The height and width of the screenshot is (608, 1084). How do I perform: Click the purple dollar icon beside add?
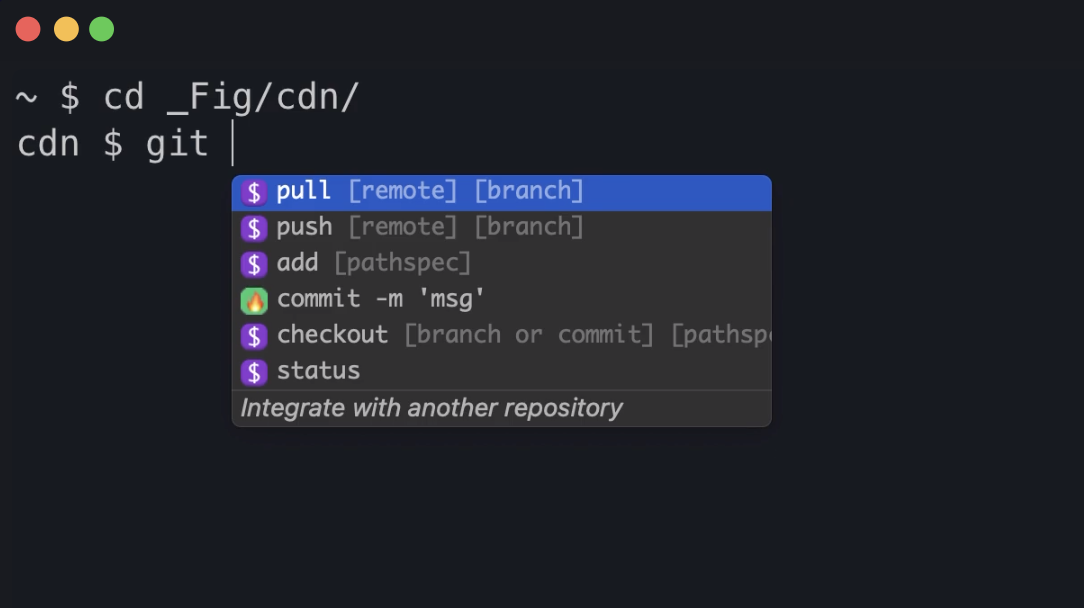coord(254,264)
